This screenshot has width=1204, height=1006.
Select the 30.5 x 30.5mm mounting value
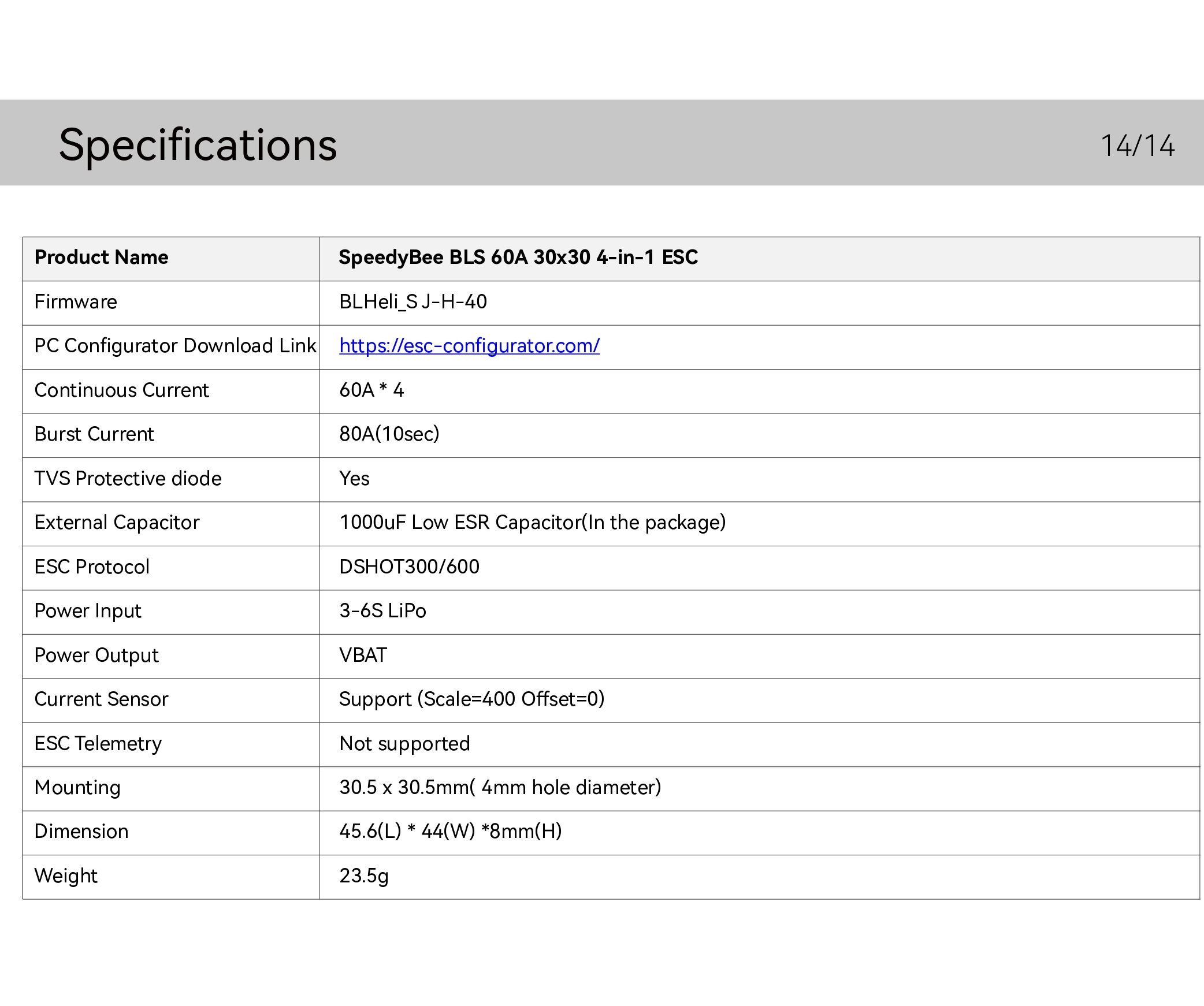click(500, 788)
